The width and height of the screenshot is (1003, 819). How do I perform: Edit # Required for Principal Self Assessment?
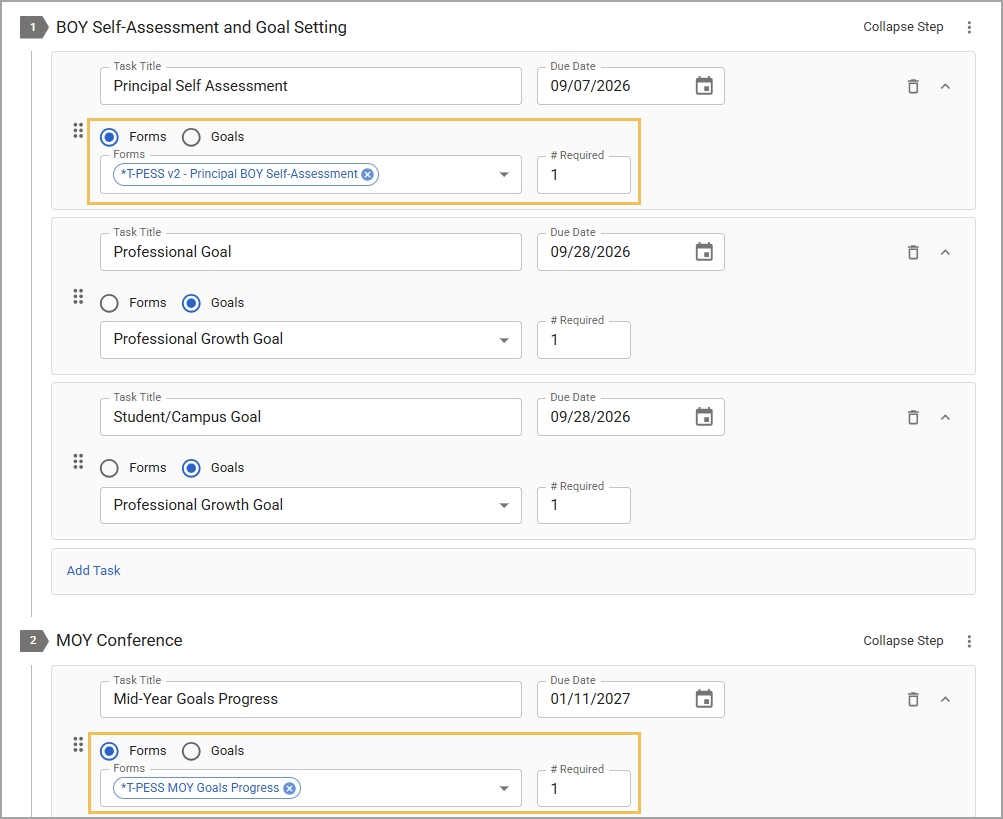[x=583, y=175]
